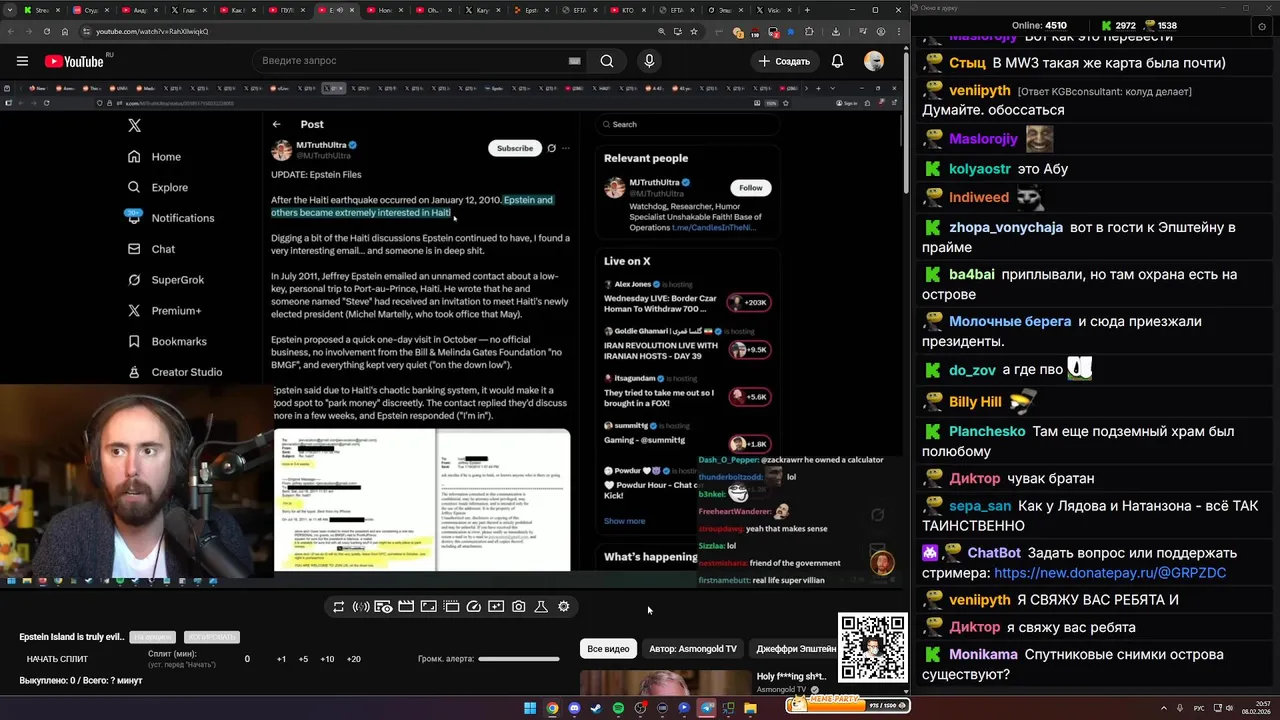Click the Создать create button
1280x720 pixels.
pyautogui.click(x=785, y=61)
